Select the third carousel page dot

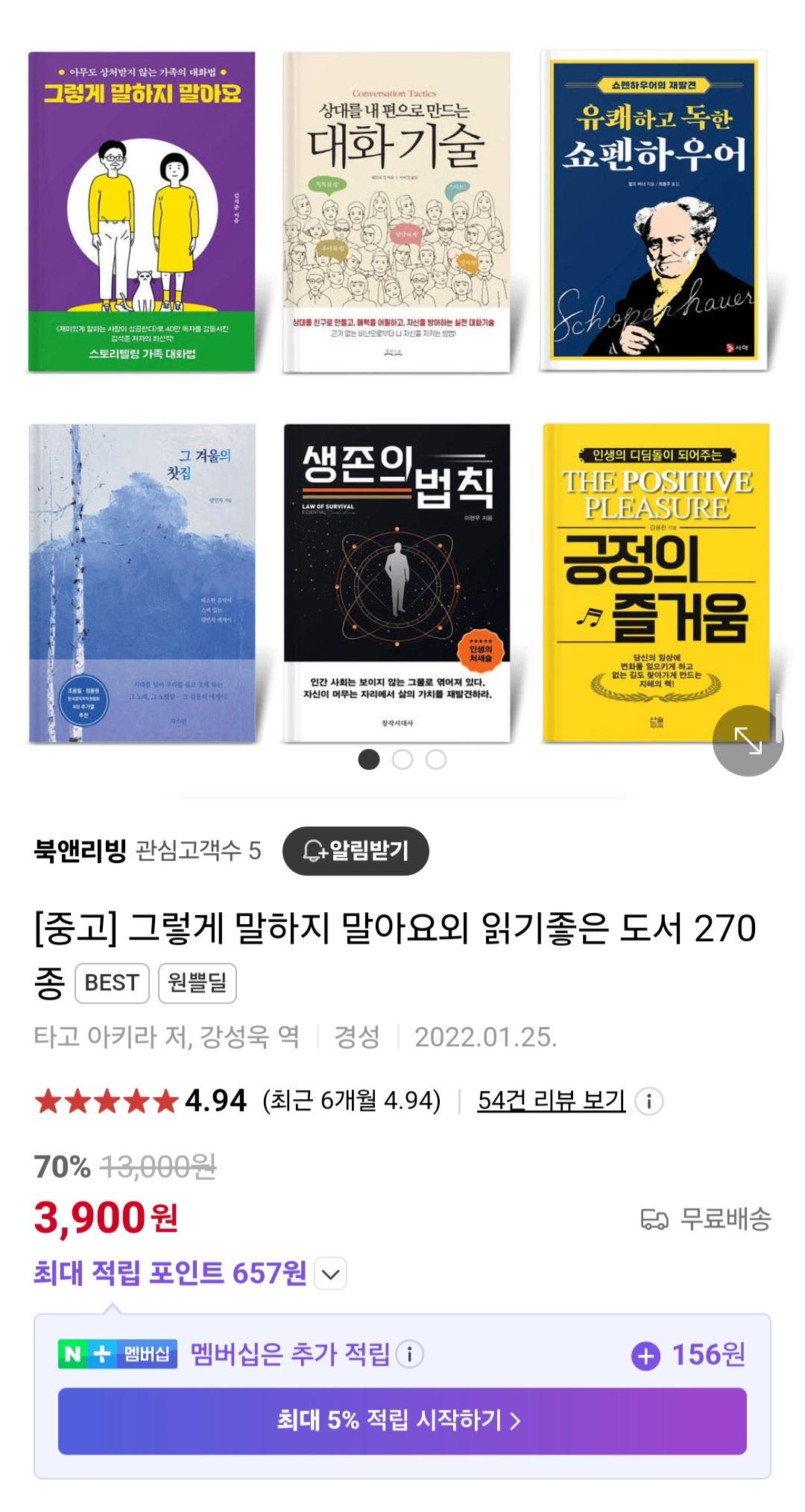[x=436, y=759]
